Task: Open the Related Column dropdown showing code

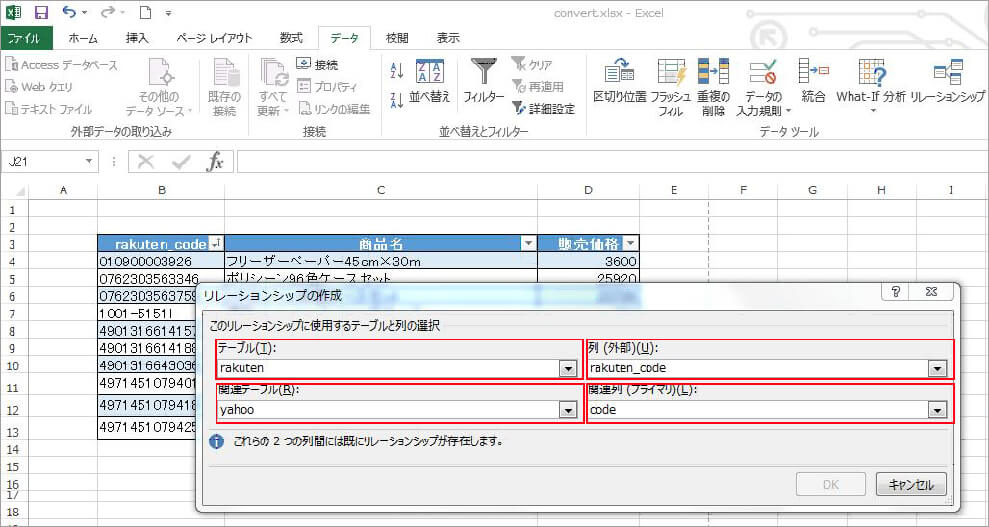Action: [937, 410]
